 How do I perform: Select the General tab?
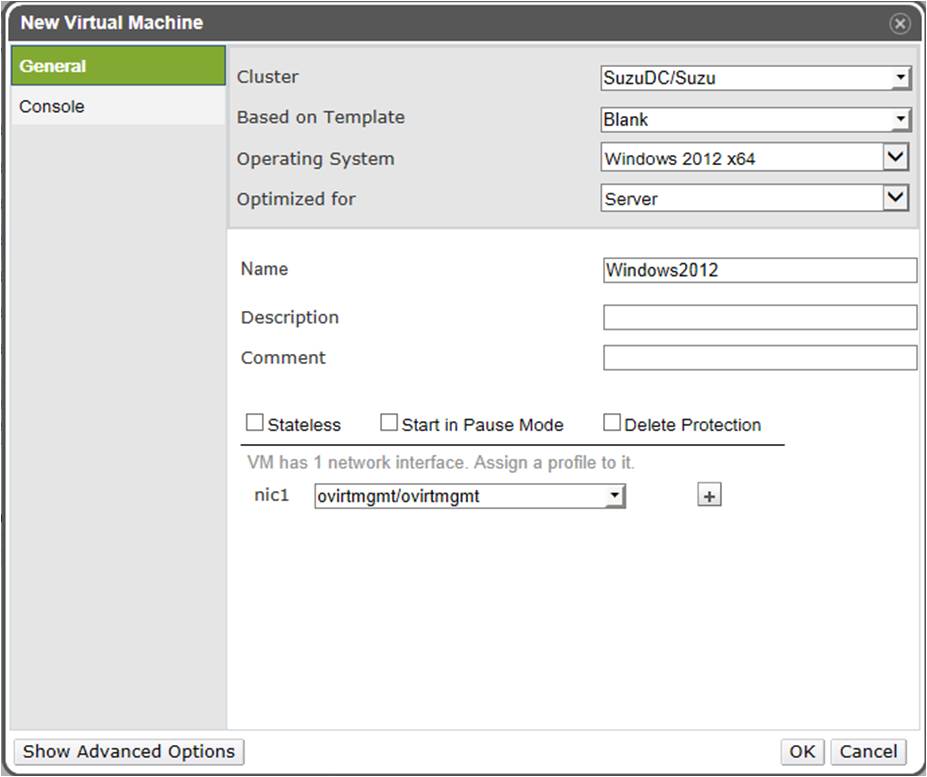[x=118, y=66]
